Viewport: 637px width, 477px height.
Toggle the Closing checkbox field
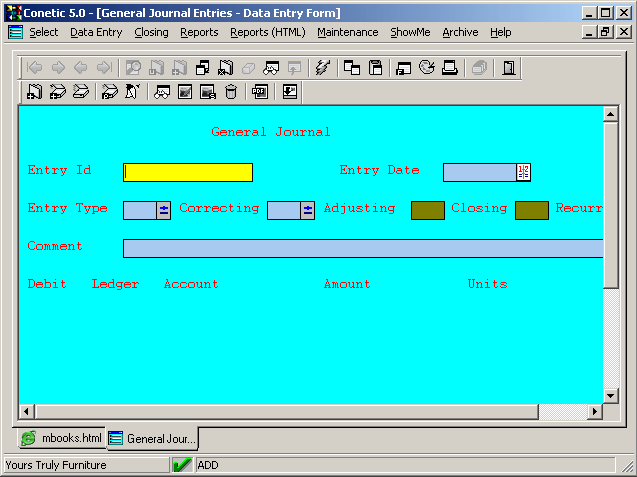(x=531, y=210)
